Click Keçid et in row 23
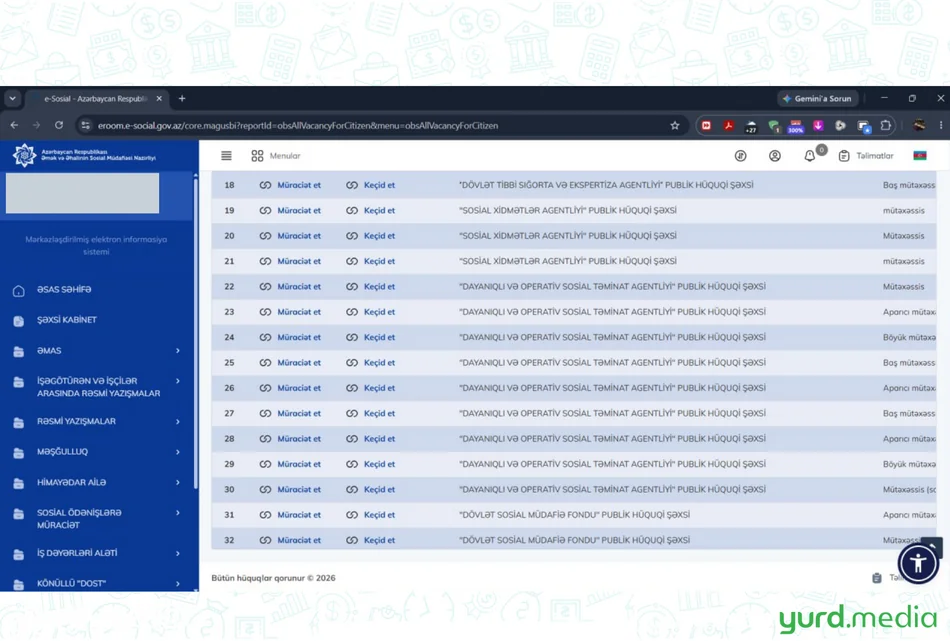This screenshot has width=950, height=641. tap(379, 312)
